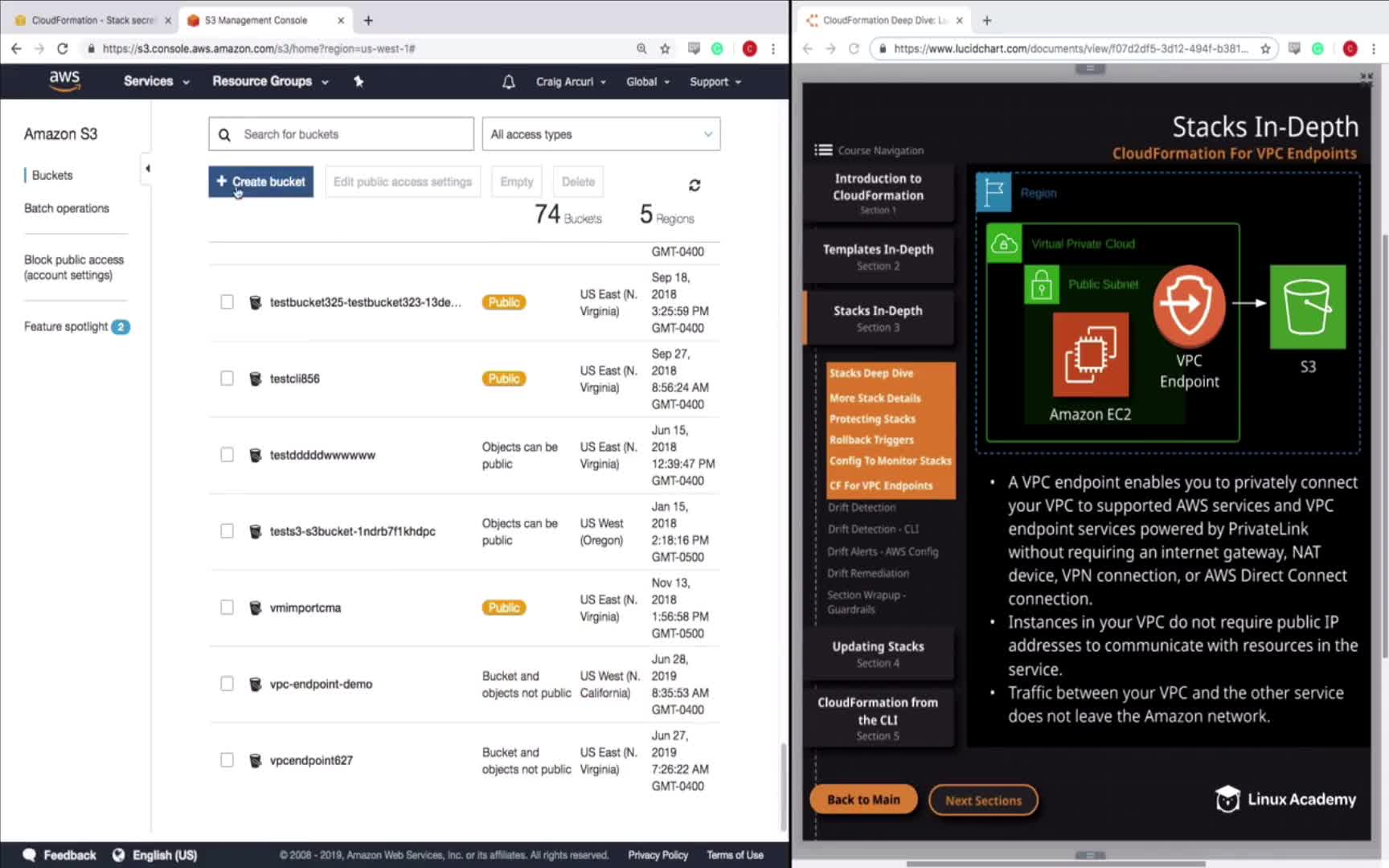Viewport: 1389px width, 868px height.
Task: Click the Next Sections button
Action: click(x=983, y=800)
